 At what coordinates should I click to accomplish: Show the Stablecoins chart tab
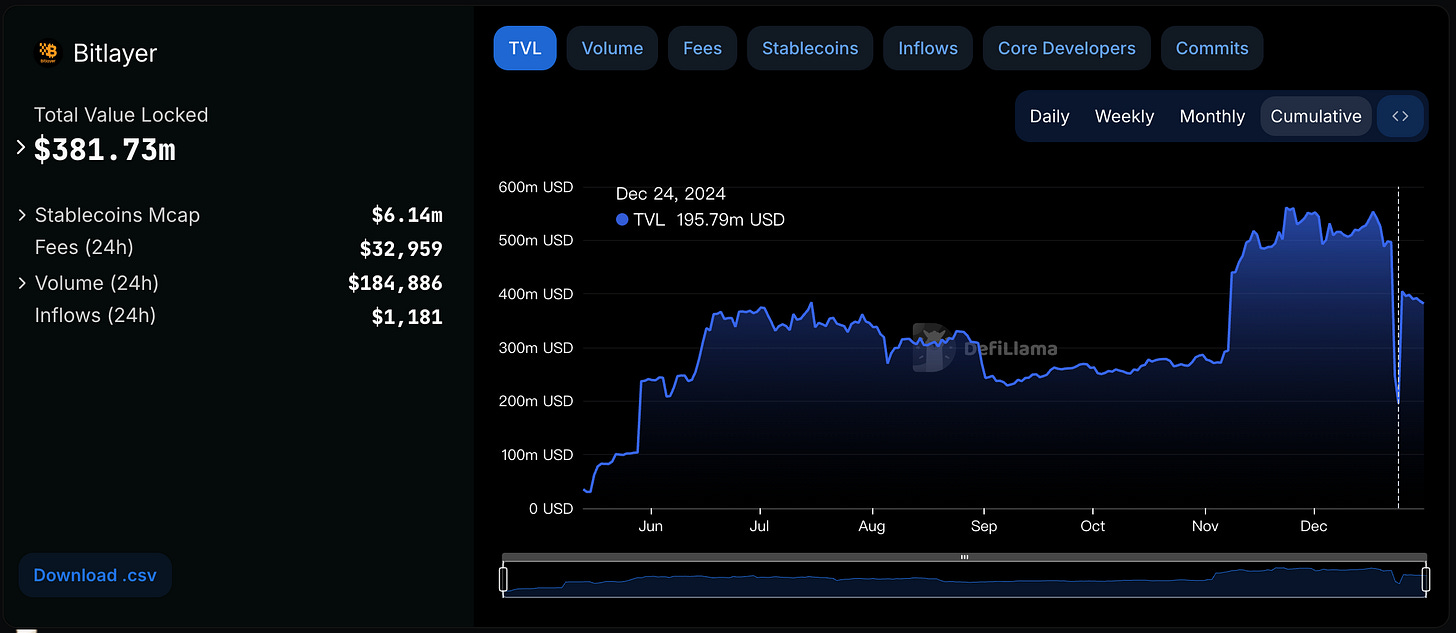click(810, 48)
